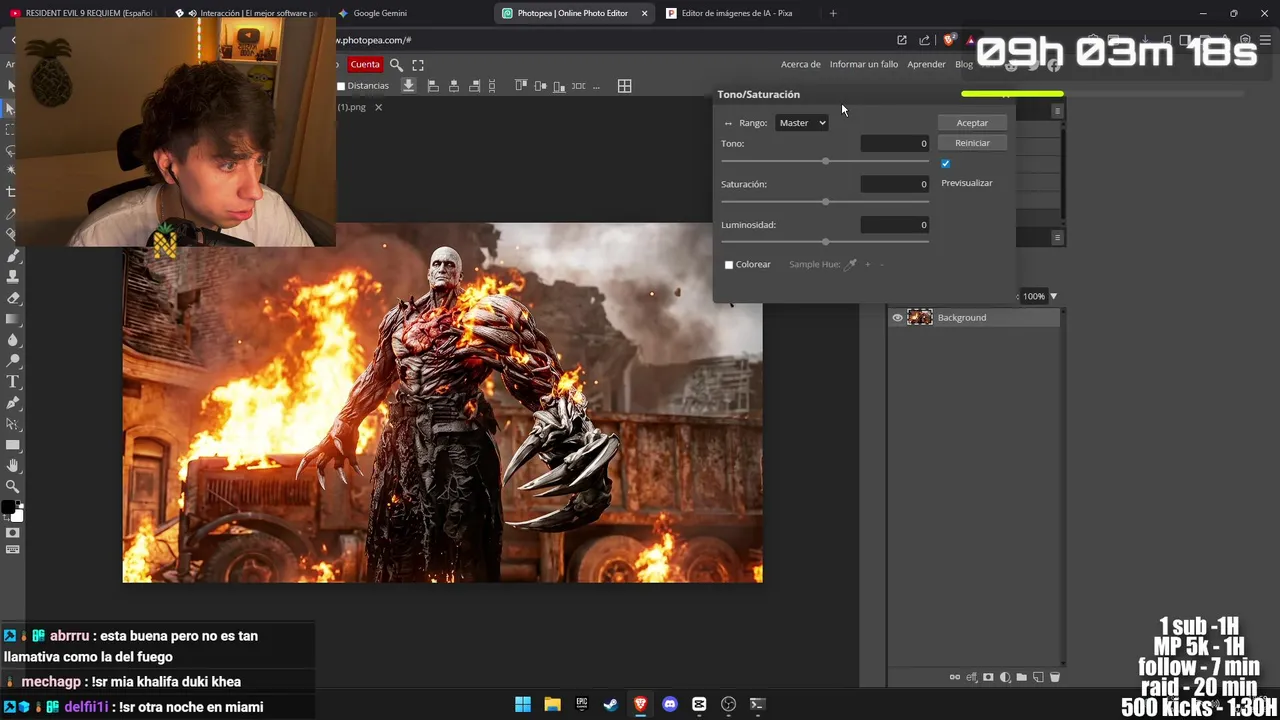Open the 100% opacity dropdown arrow
This screenshot has height=720, width=1280.
[1053, 296]
